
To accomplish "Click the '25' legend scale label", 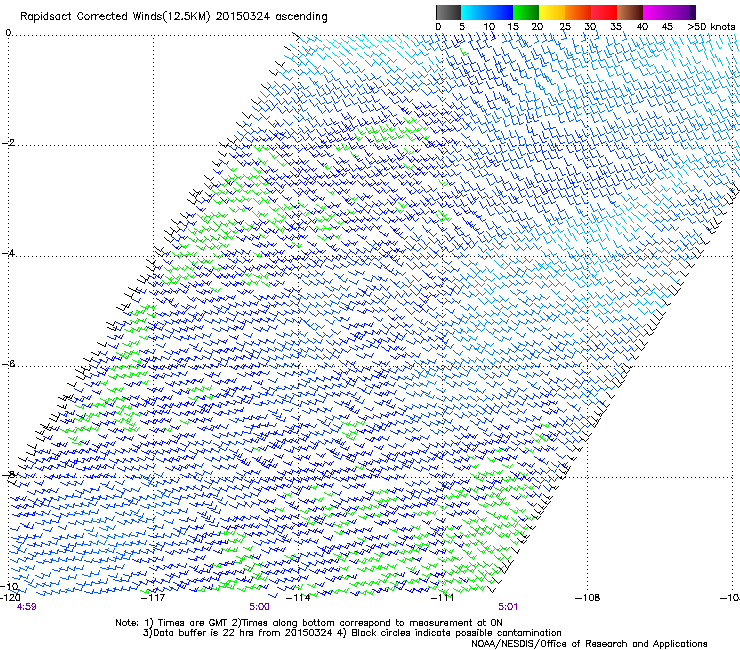I will [x=565, y=27].
